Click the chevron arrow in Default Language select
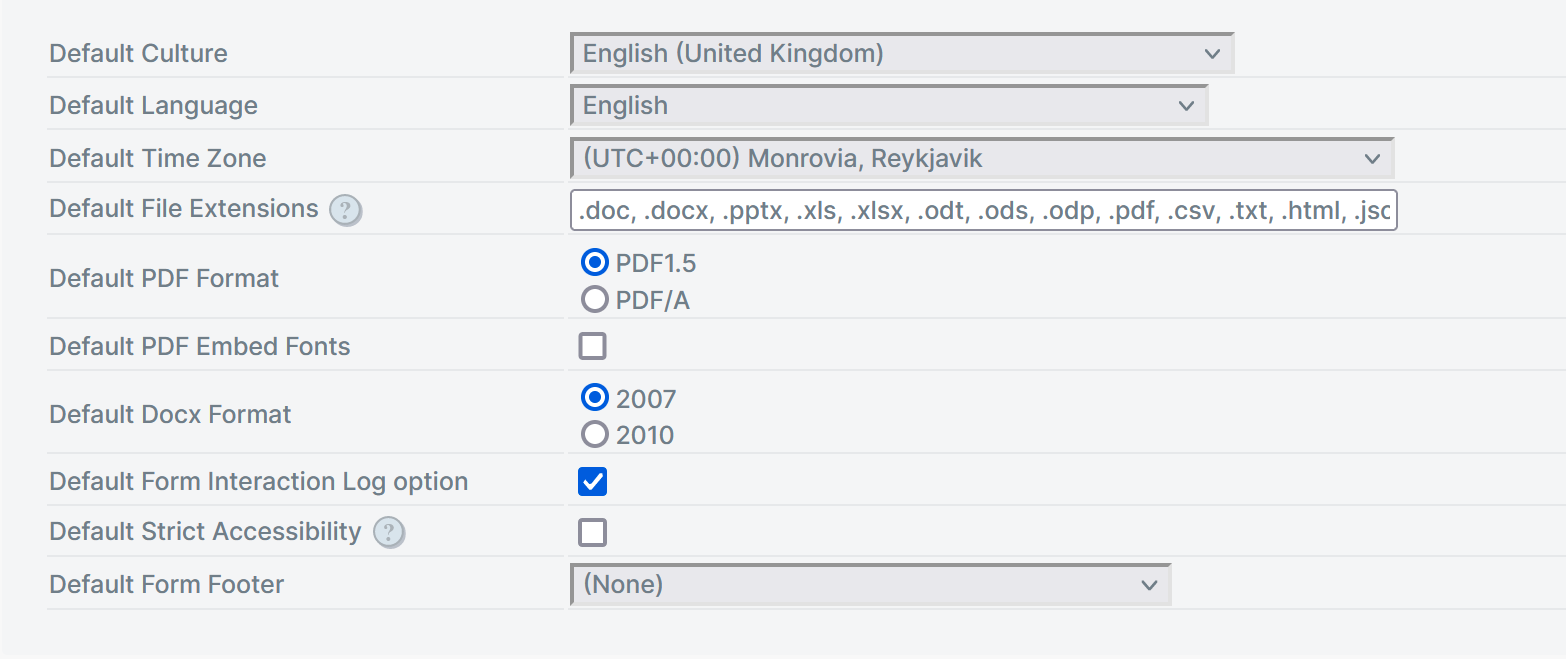This screenshot has height=659, width=1566. point(1186,106)
